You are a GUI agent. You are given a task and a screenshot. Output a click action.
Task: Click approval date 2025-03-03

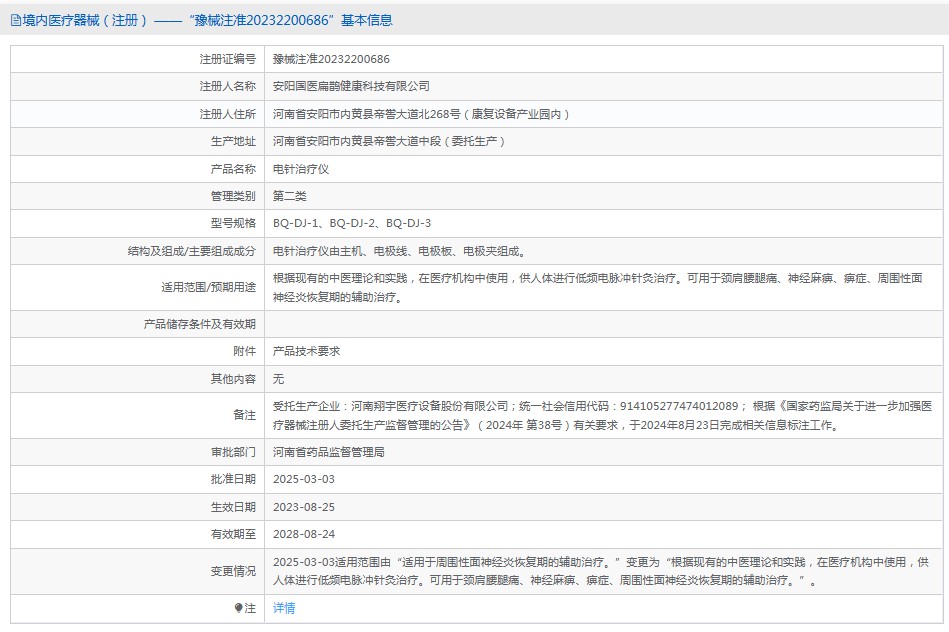pos(304,479)
